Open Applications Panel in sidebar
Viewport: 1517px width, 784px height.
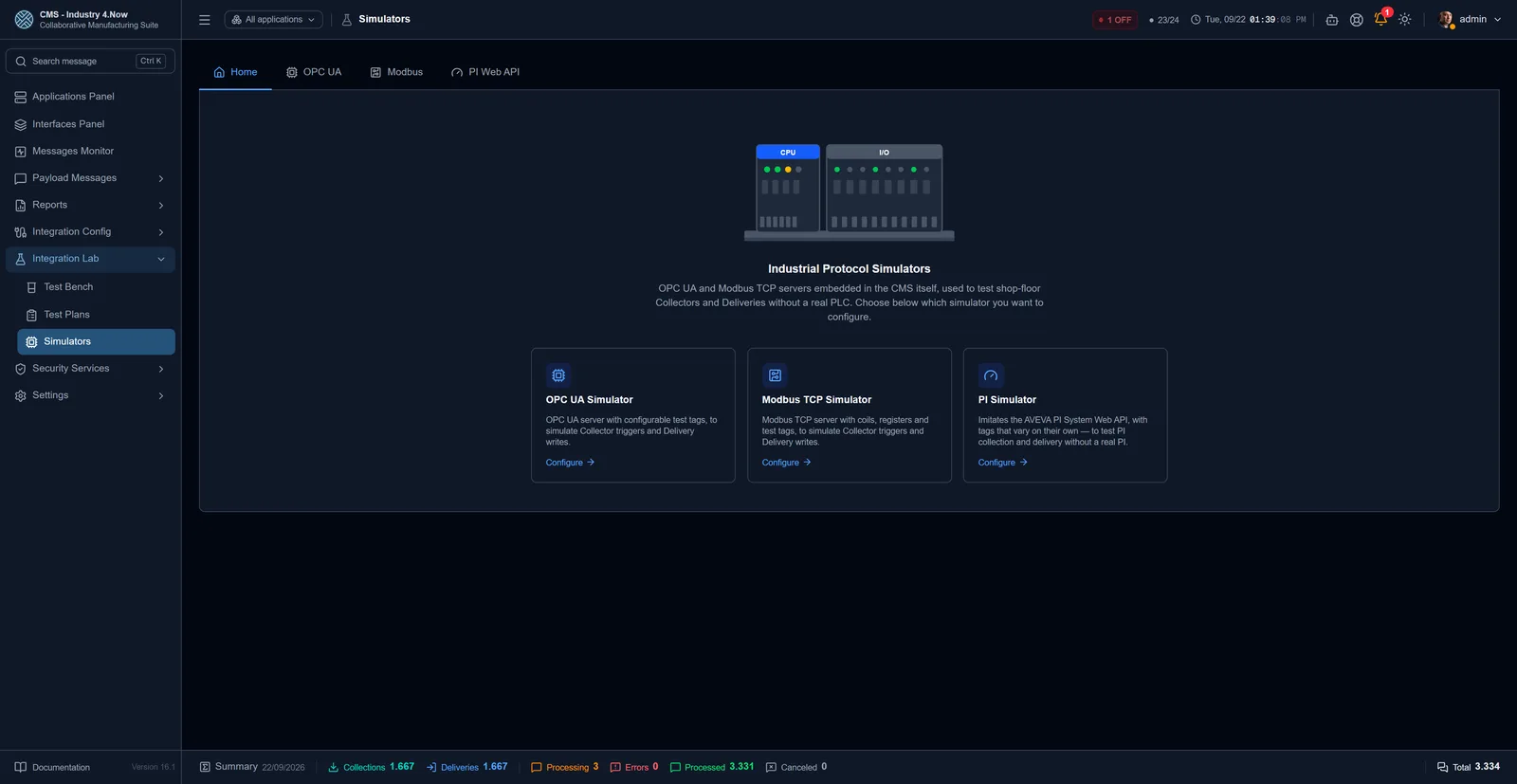pos(90,97)
